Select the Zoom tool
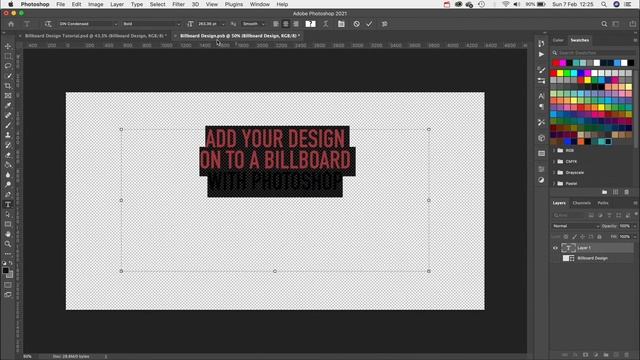Viewport: 640px width, 360px height. coord(8,244)
